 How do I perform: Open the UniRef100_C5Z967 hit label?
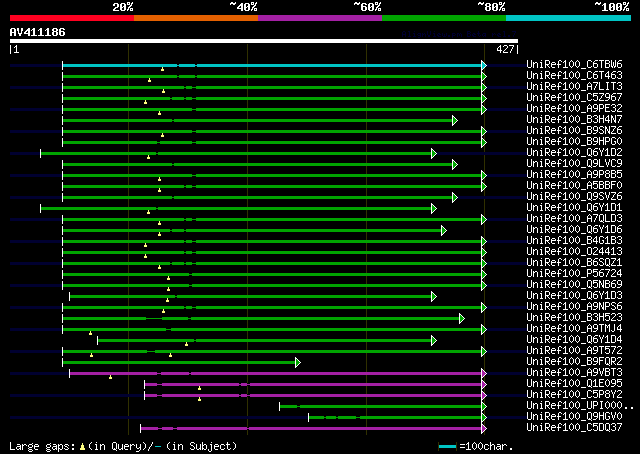tap(574, 98)
